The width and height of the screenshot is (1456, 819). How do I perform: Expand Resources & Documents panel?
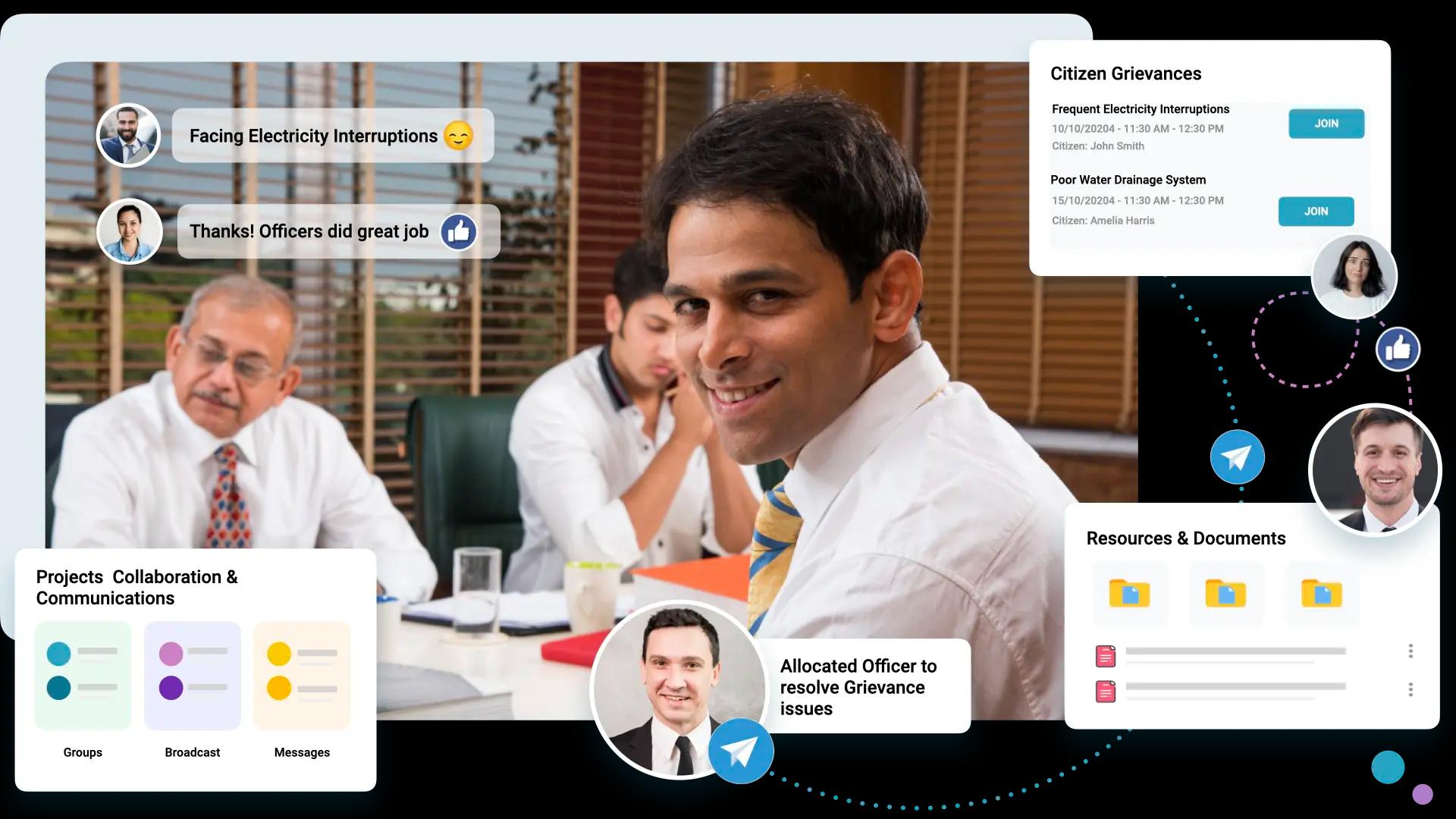(x=1186, y=537)
